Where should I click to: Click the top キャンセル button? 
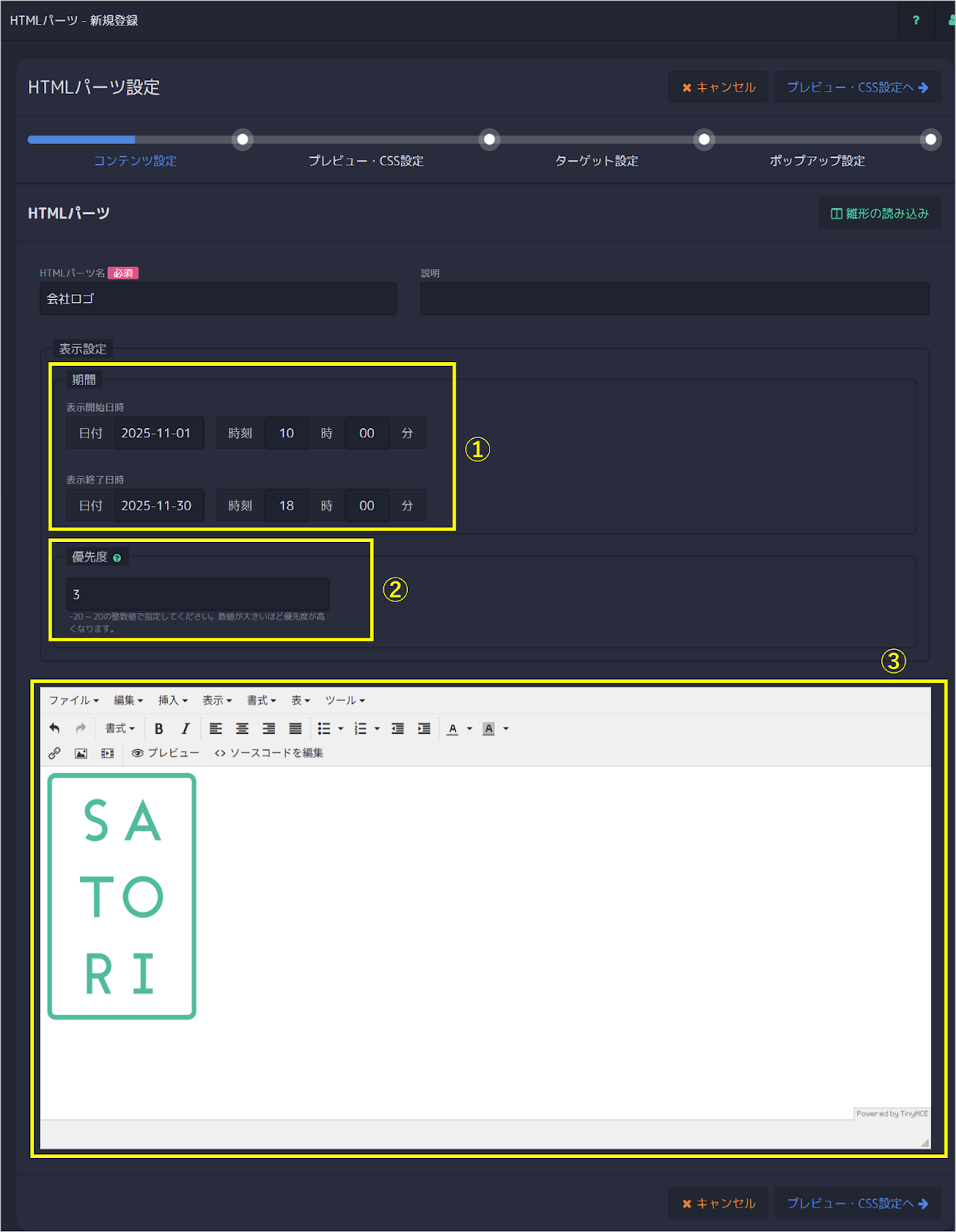tap(718, 87)
